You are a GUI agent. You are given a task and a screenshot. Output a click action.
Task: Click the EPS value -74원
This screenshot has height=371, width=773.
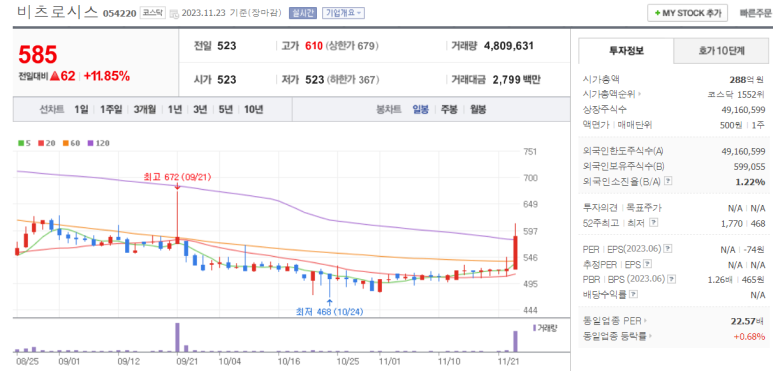click(x=754, y=250)
